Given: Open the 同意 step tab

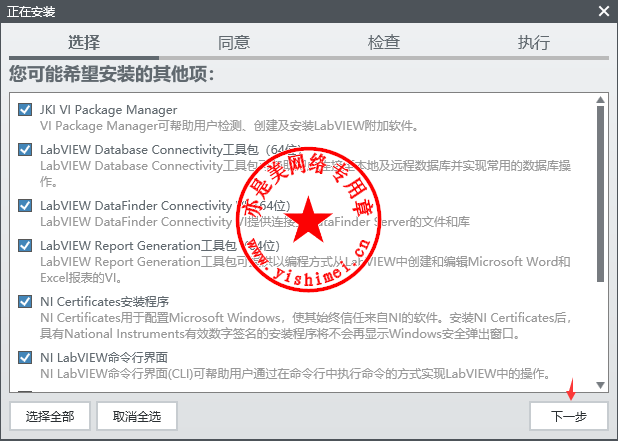Looking at the screenshot, I should tap(234, 42).
